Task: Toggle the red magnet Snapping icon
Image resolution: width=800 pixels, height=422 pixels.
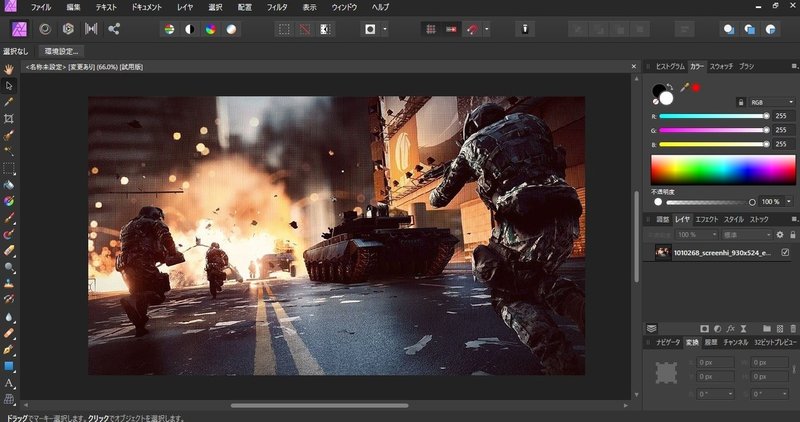Action: pyautogui.click(x=472, y=30)
